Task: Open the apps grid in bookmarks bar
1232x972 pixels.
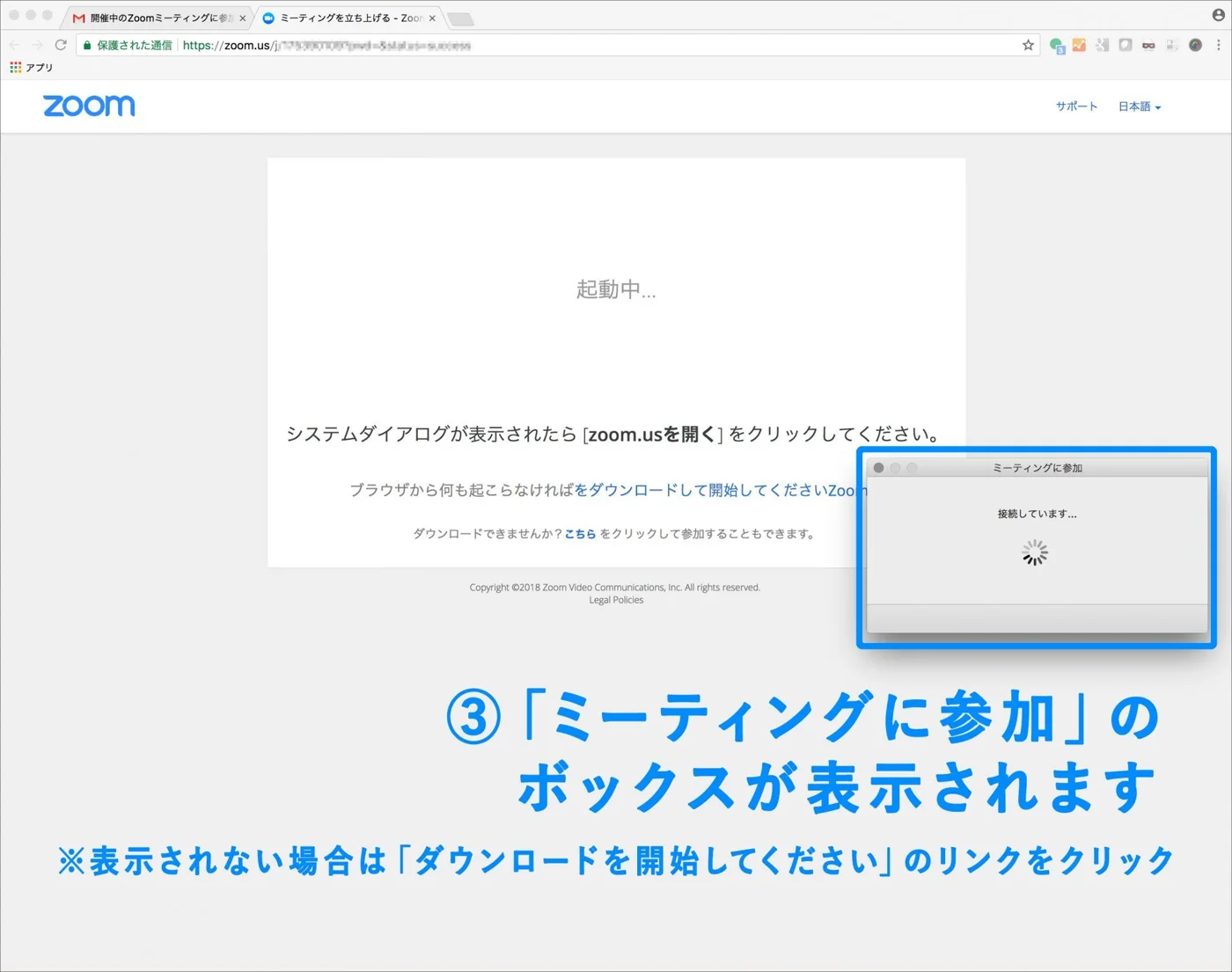Action: [16, 67]
